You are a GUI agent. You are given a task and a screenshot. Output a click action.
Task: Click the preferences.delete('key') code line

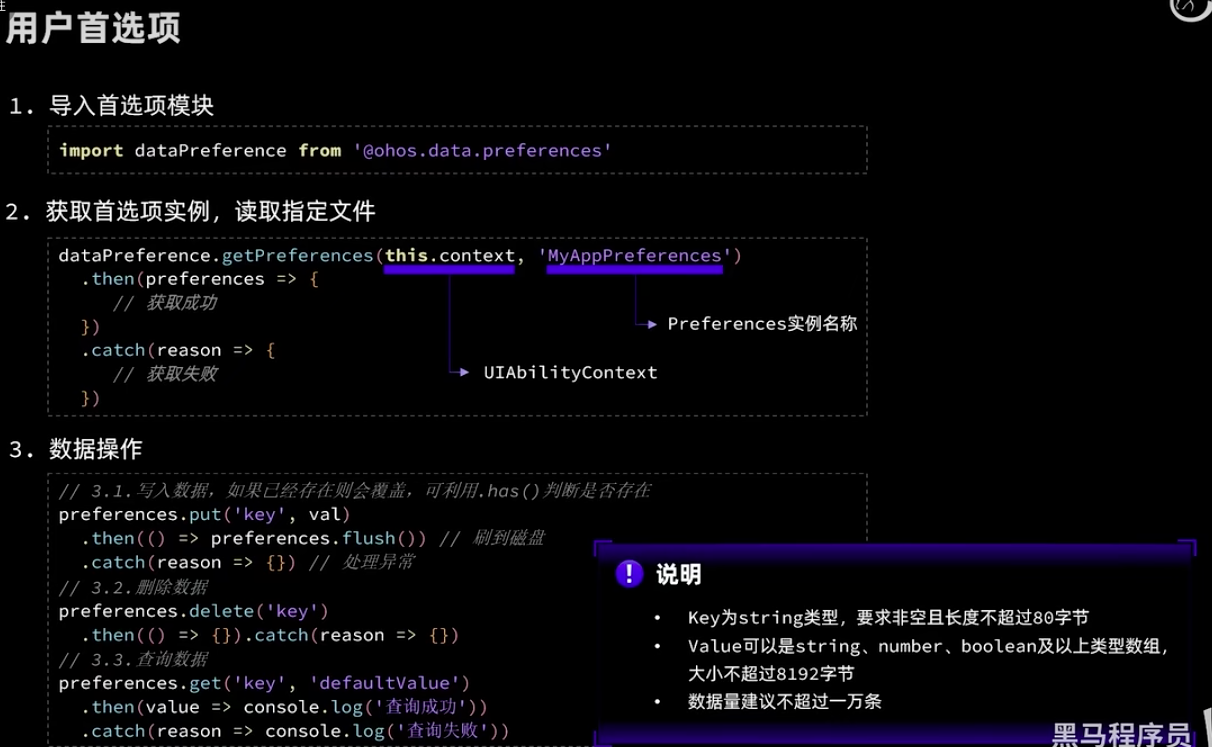tap(193, 611)
